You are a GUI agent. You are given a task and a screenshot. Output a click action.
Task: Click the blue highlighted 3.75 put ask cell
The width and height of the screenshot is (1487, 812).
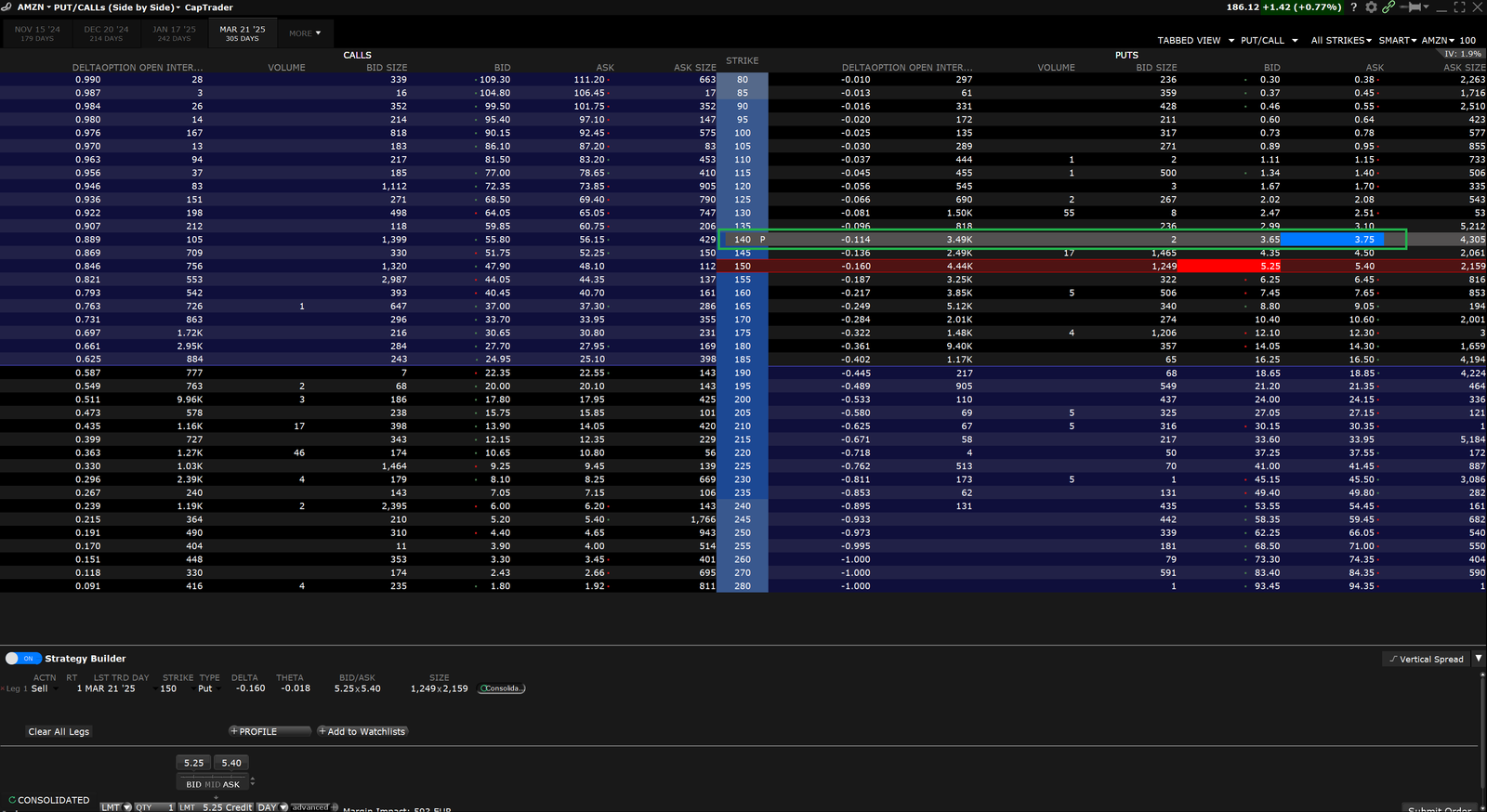1332,240
